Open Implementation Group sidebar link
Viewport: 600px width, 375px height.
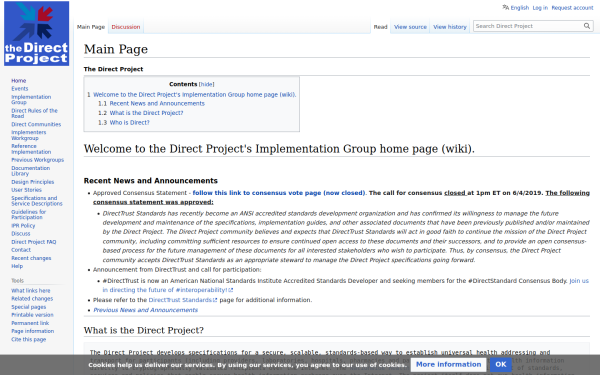click(31, 99)
